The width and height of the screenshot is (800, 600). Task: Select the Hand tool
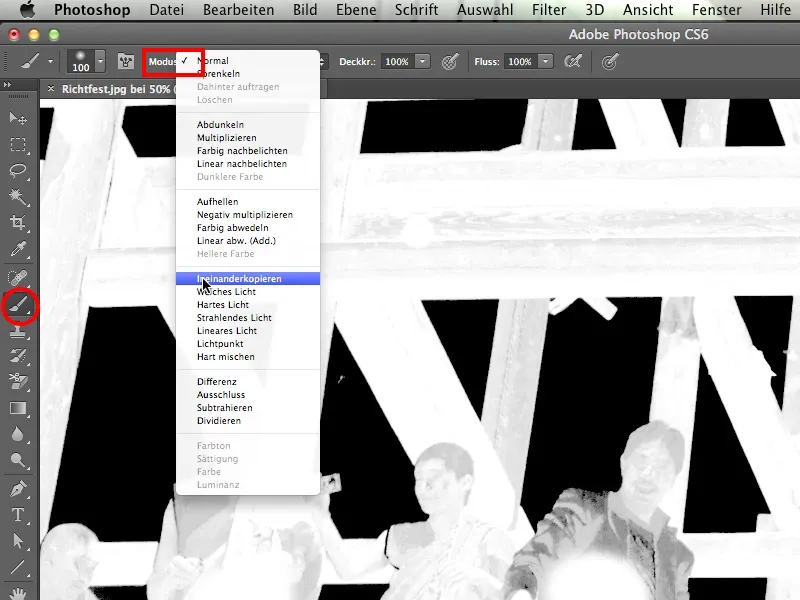pos(18,593)
